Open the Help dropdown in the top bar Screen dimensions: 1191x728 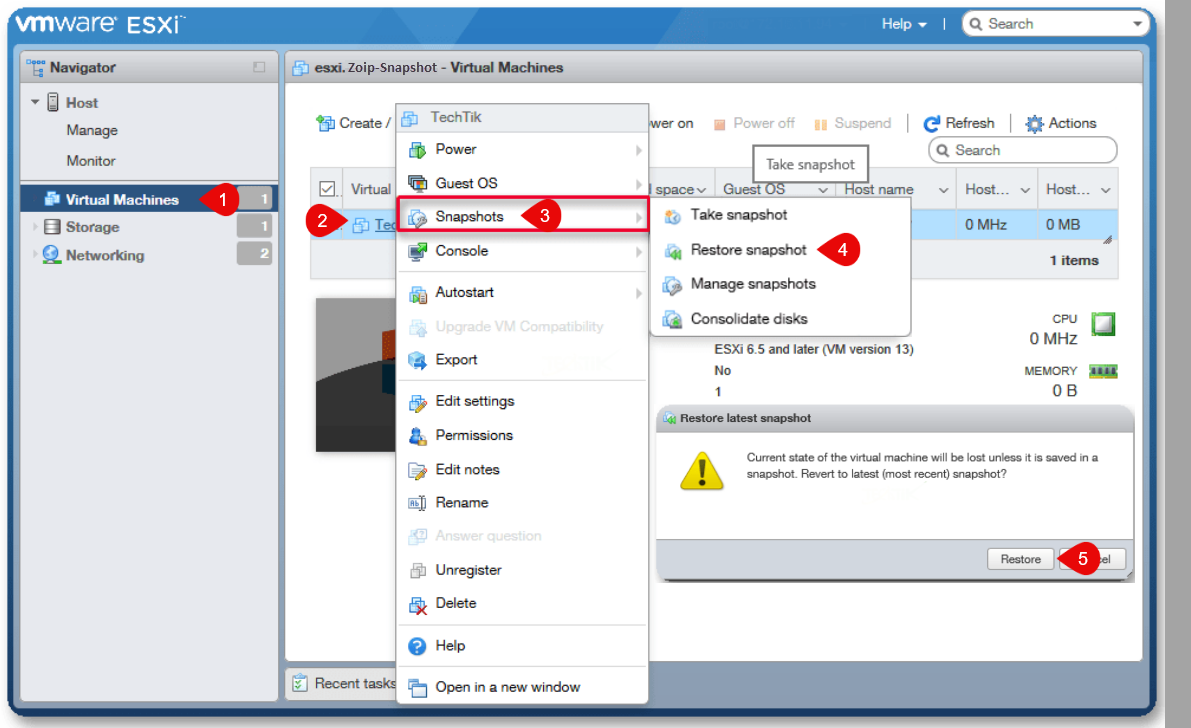pos(904,24)
